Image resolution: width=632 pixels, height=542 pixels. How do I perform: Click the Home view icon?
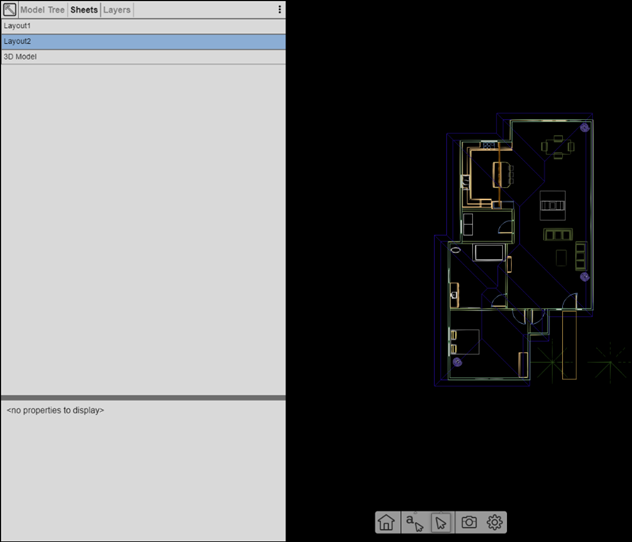click(386, 522)
